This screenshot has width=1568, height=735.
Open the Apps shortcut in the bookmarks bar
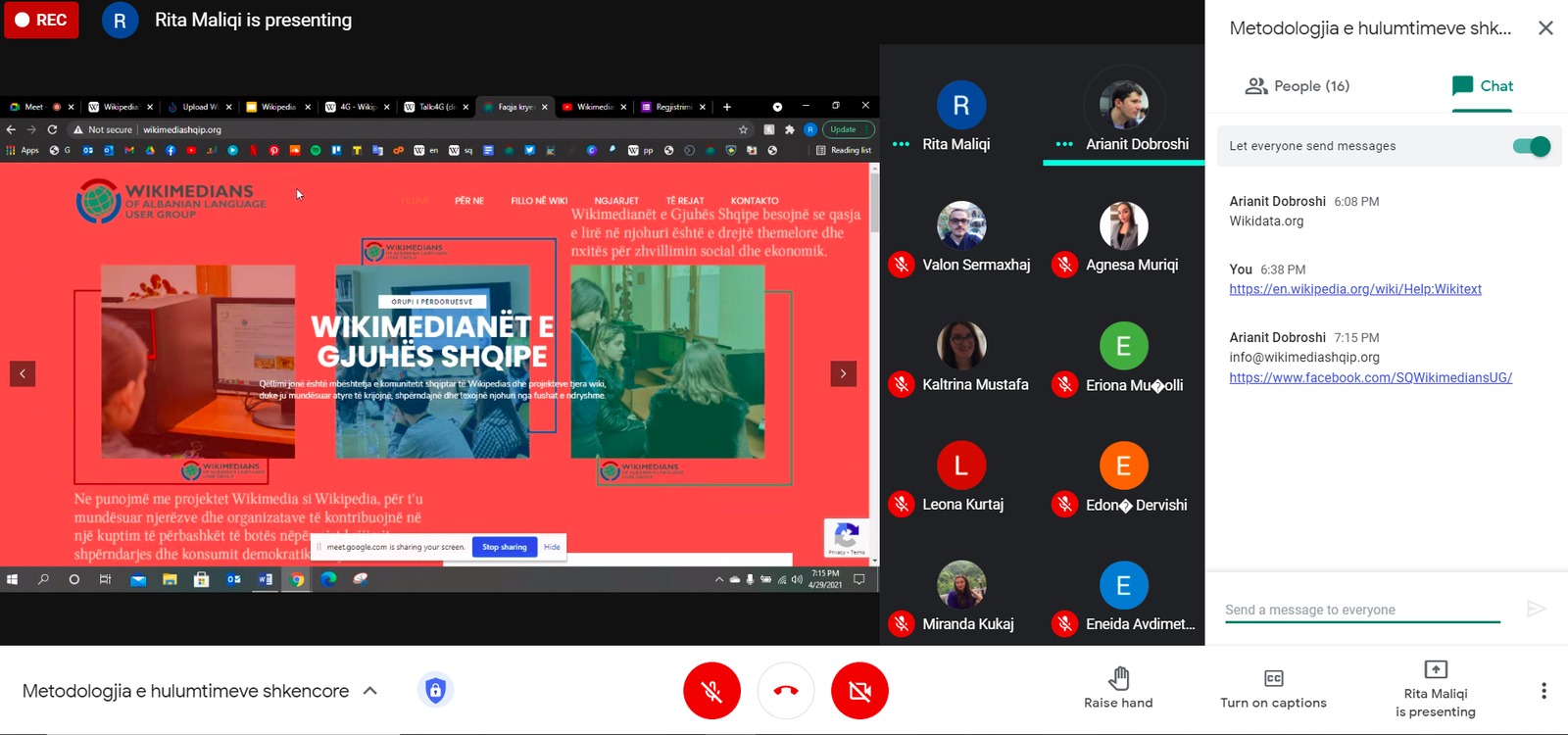24,150
